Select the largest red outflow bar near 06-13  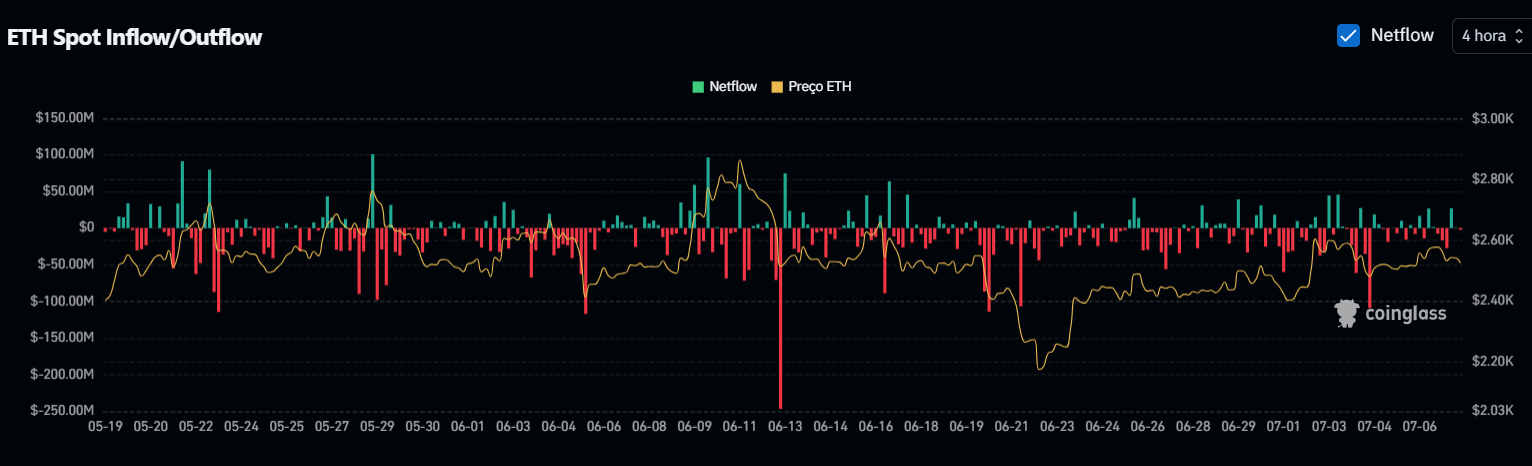780,318
